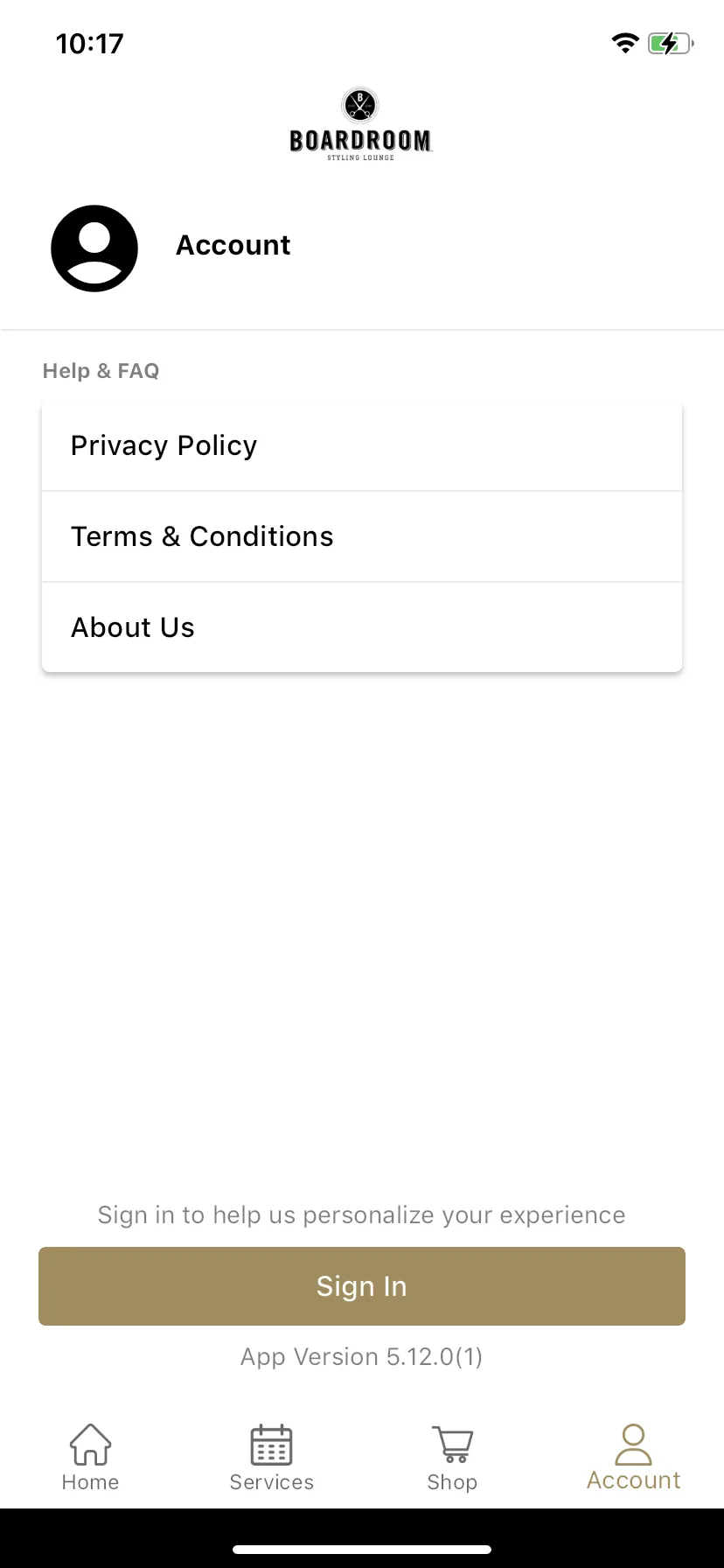
Task: Open the Services calendar icon
Action: (x=271, y=1445)
